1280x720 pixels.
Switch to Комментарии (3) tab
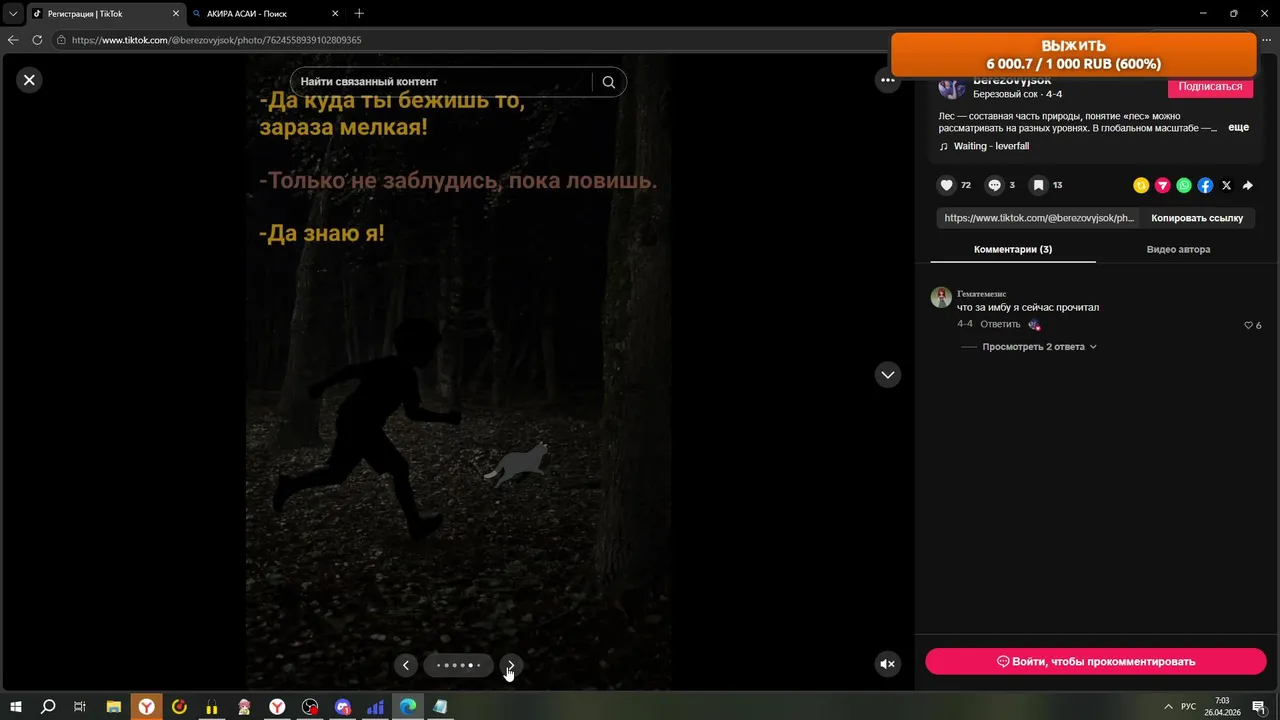point(1013,250)
